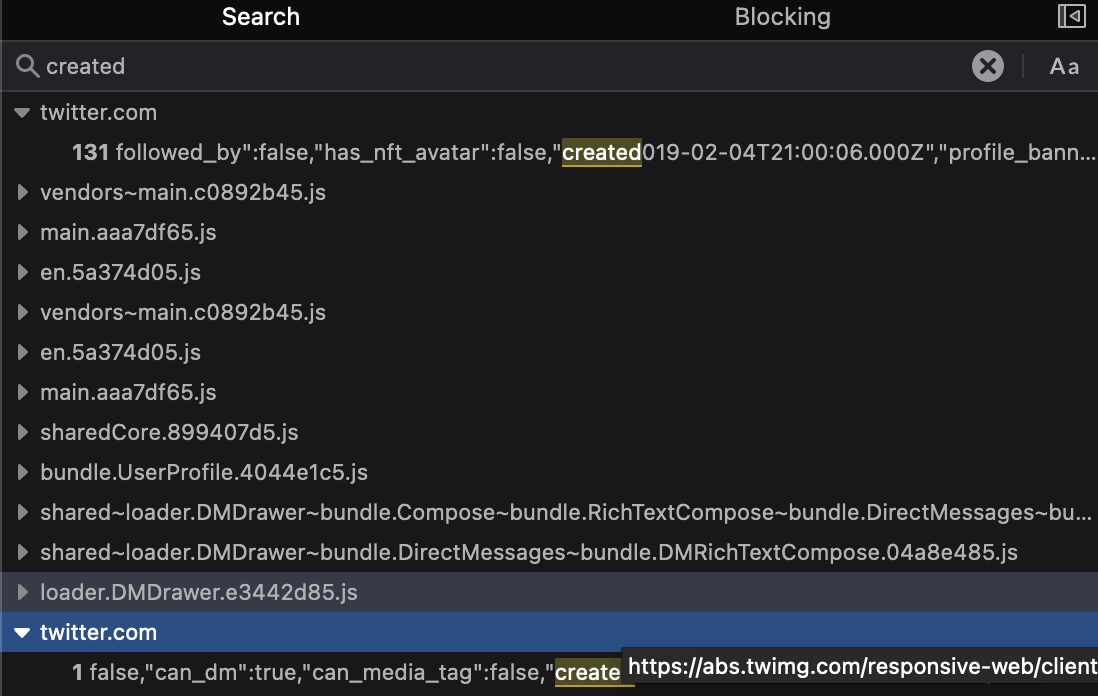Select the highlighted twitter.com row
This screenshot has height=696, width=1098.
[549, 632]
